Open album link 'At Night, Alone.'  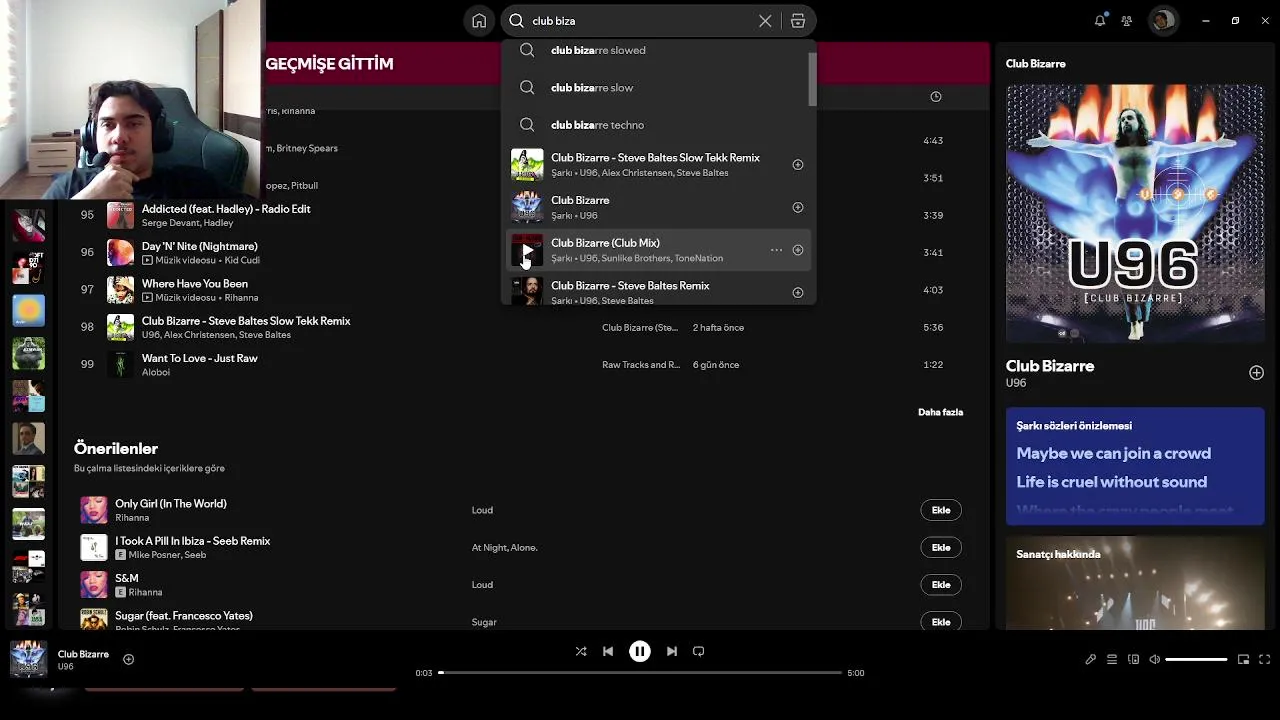click(505, 548)
